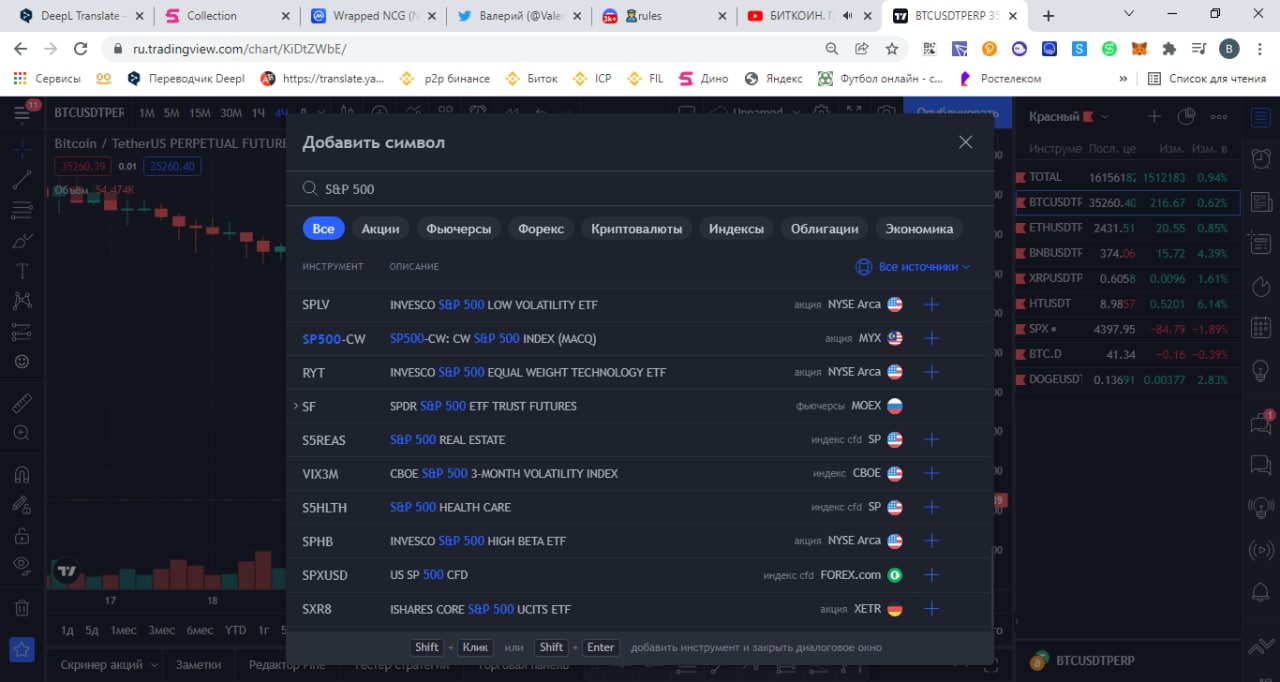Toggle the lock all drawings icon
1280x682 pixels.
22,535
